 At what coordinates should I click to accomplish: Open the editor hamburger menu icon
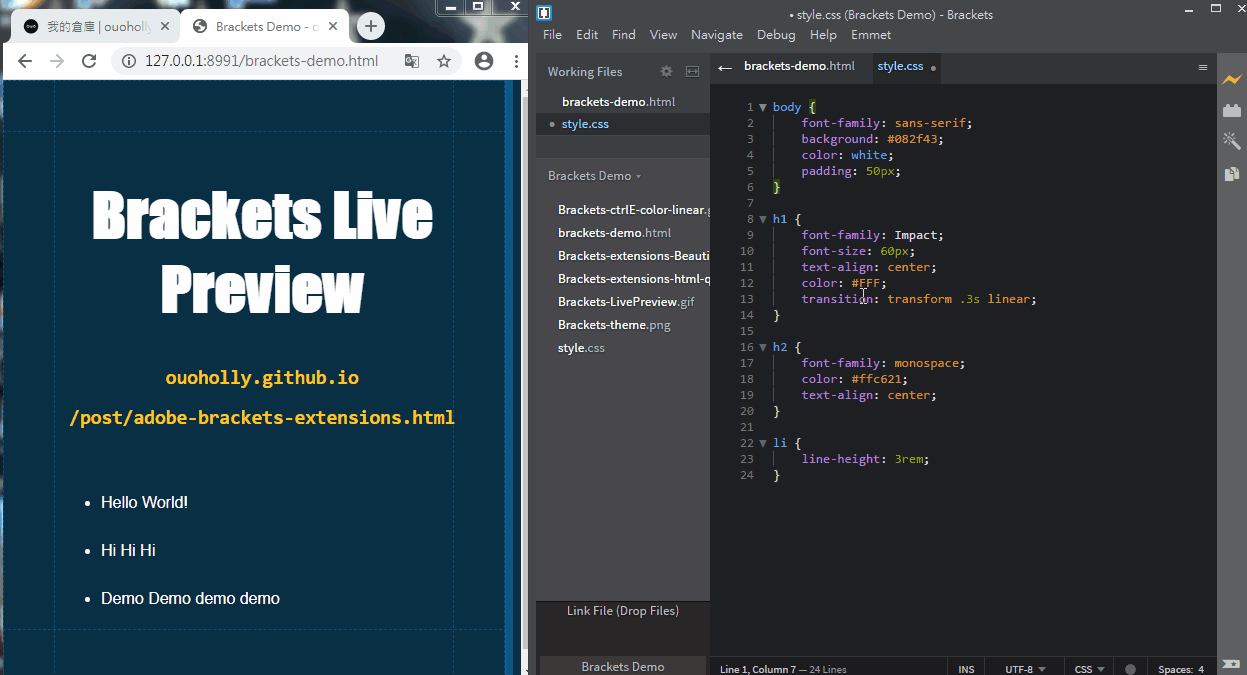pos(1200,67)
